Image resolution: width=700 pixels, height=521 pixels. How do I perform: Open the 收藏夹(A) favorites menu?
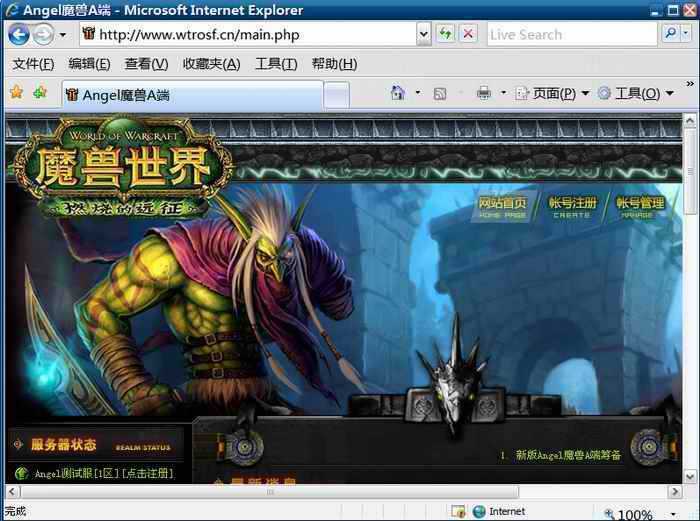point(211,64)
